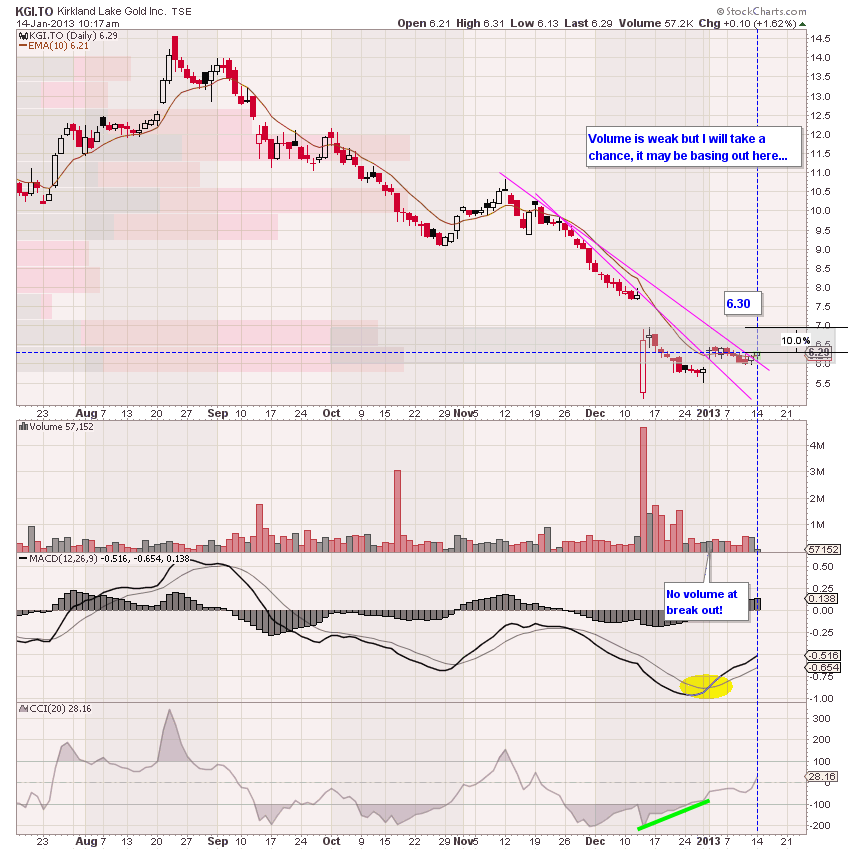Click the EMA(10) 6.21 legend text
Image resolution: width=850 pixels, height=850 pixels.
pos(58,46)
